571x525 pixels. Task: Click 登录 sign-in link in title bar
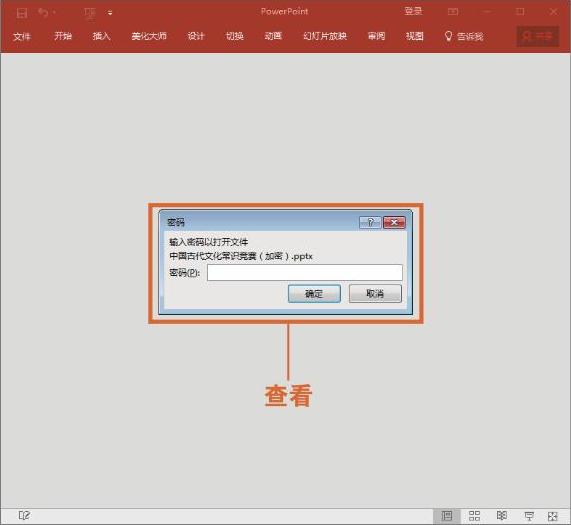[413, 11]
